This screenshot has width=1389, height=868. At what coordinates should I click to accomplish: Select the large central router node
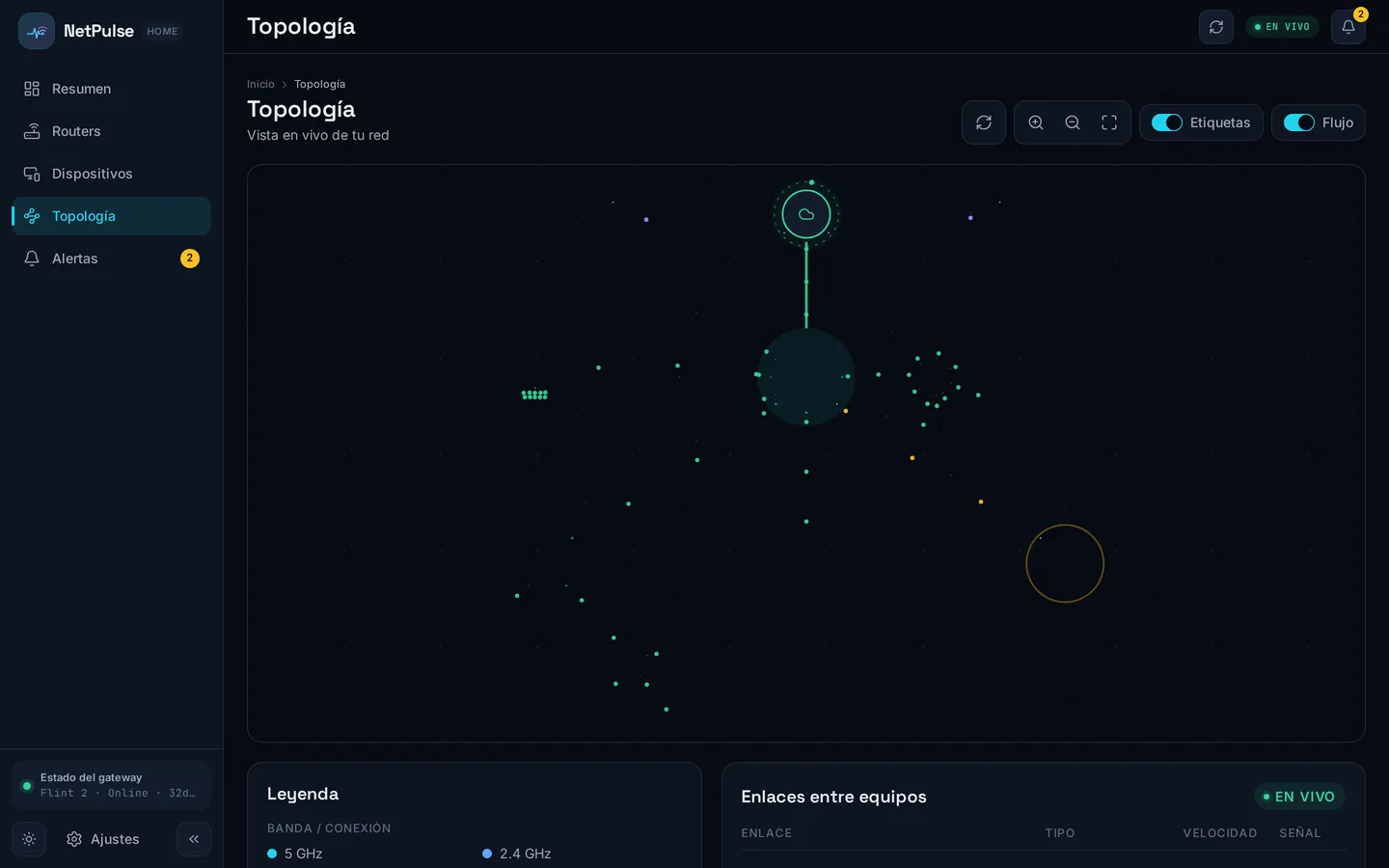pyautogui.click(x=806, y=376)
